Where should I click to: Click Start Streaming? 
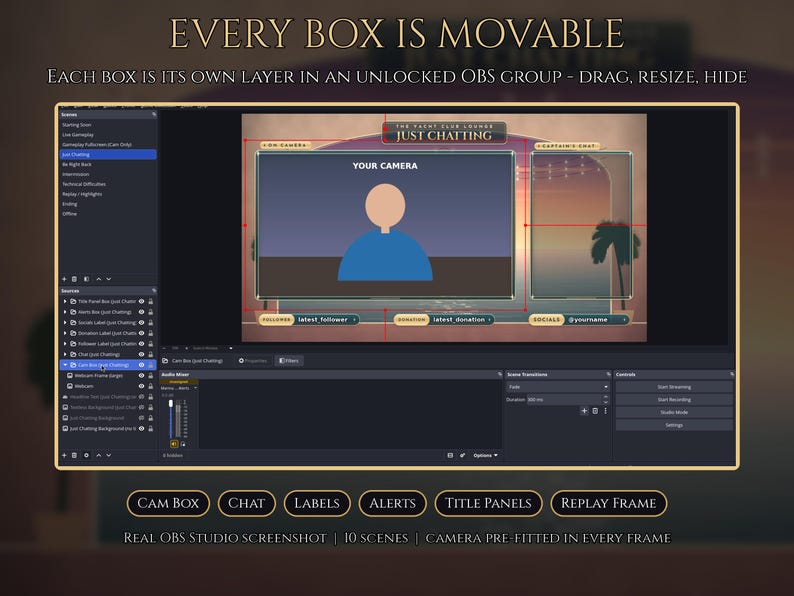[674, 387]
